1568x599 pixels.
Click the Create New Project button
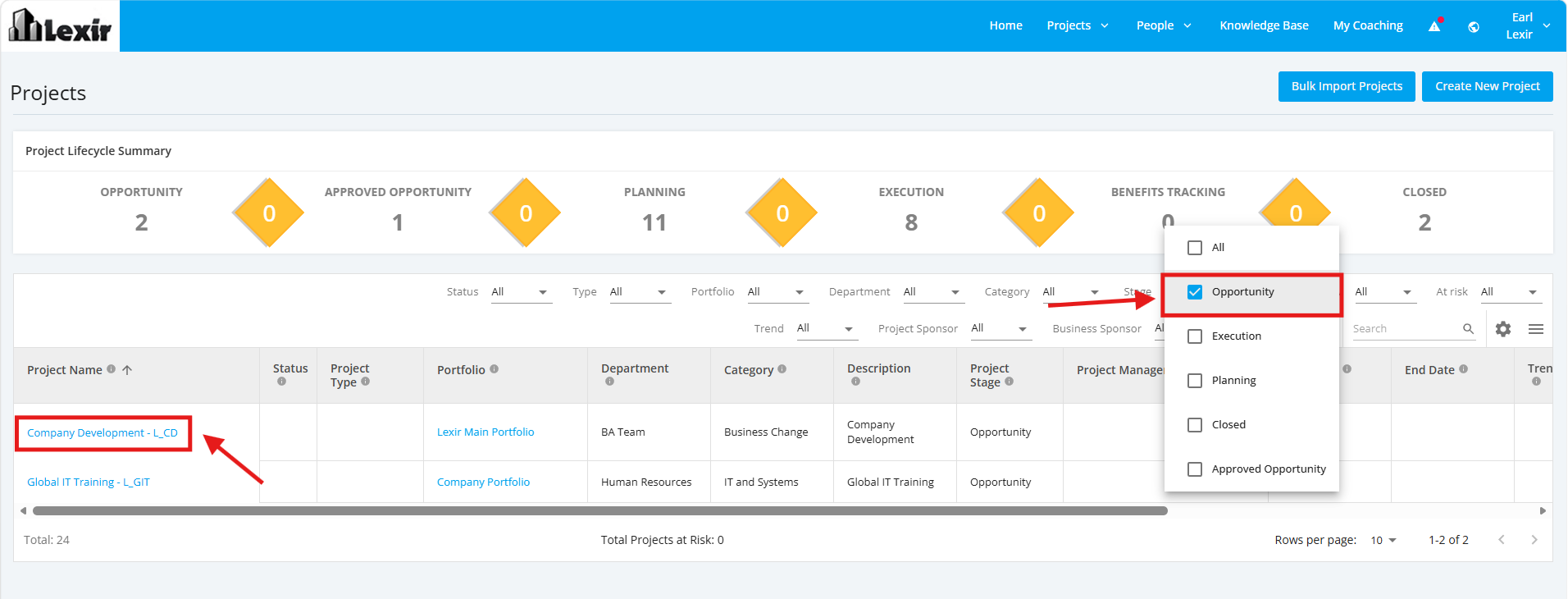pyautogui.click(x=1488, y=86)
